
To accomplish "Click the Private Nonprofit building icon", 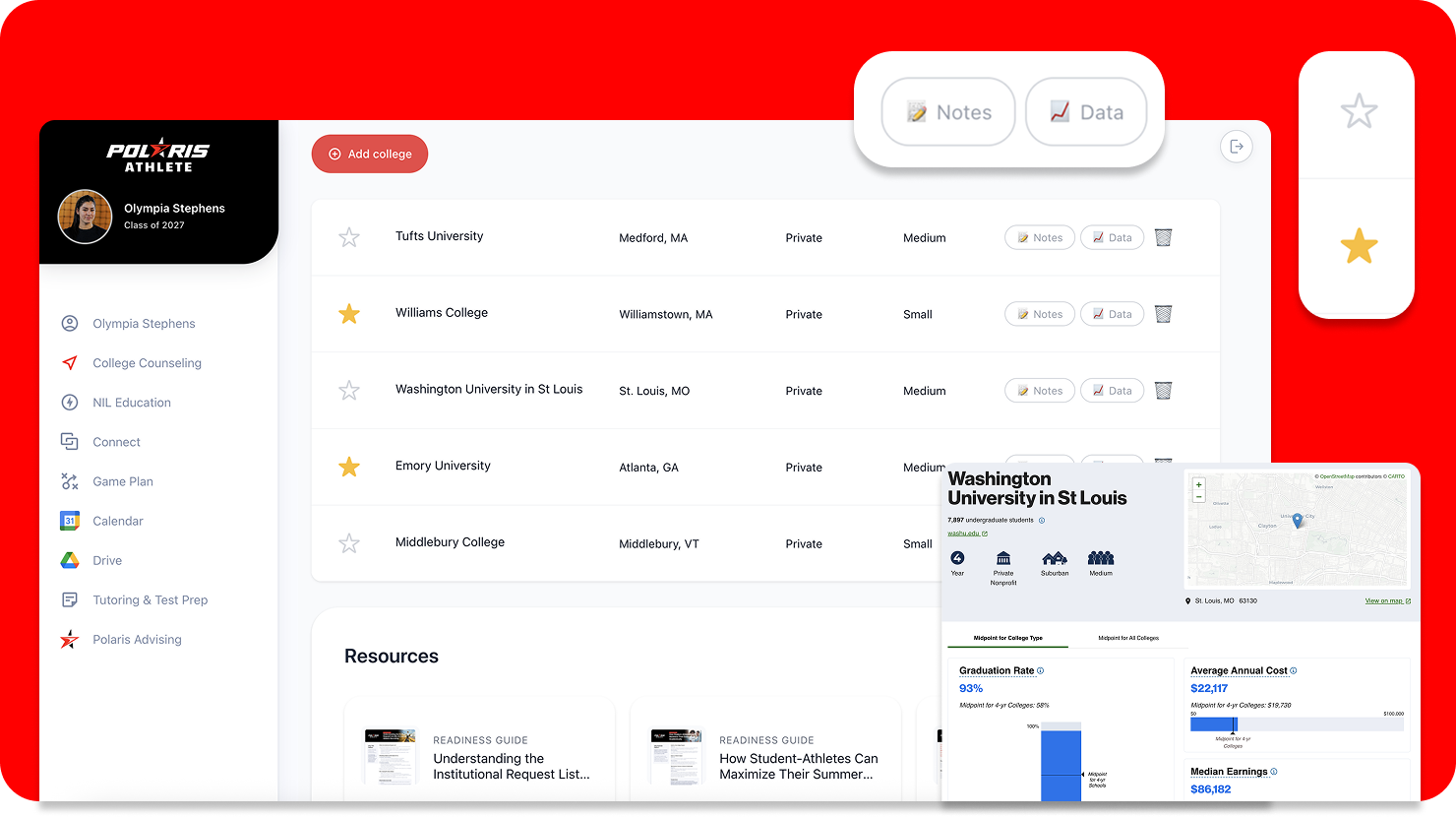I will point(1003,558).
